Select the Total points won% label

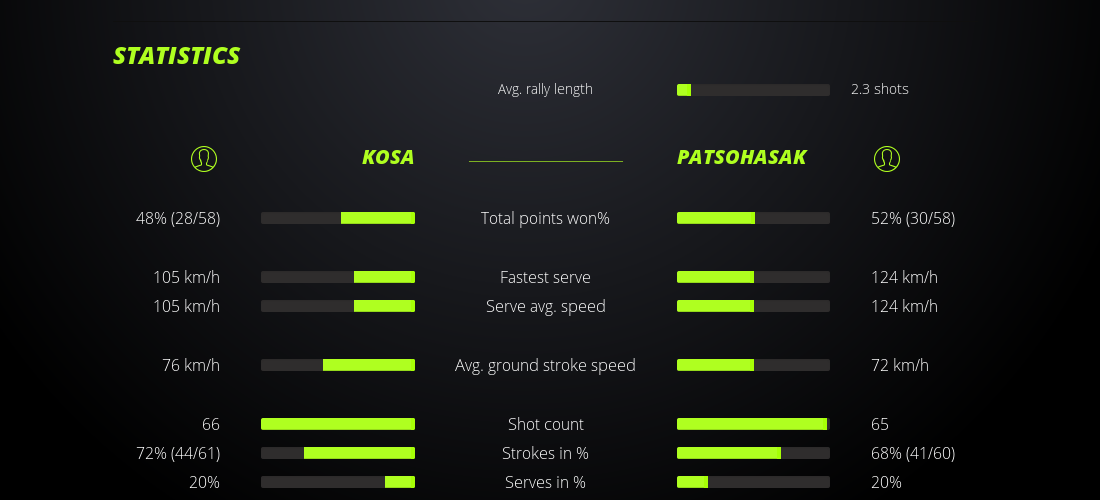(545, 218)
